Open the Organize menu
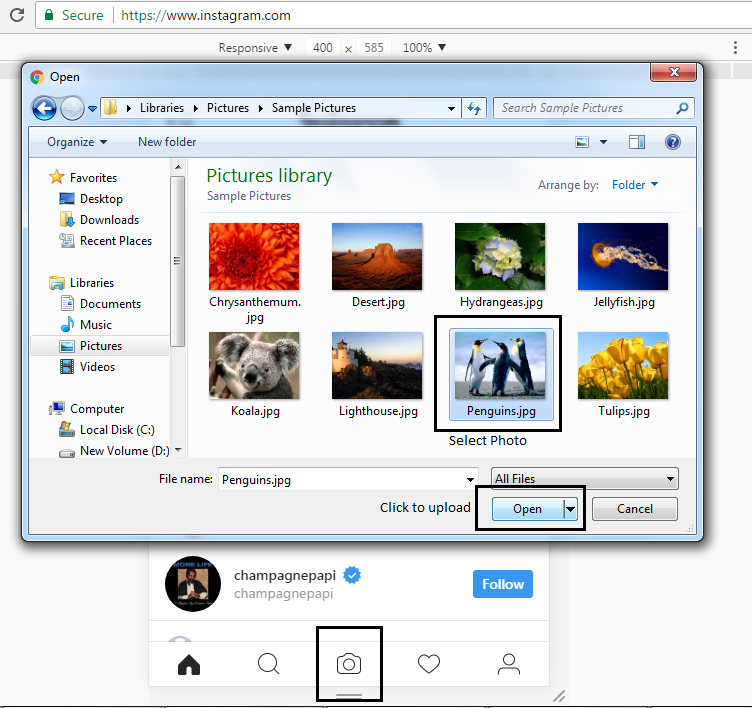This screenshot has height=708, width=752. (77, 142)
